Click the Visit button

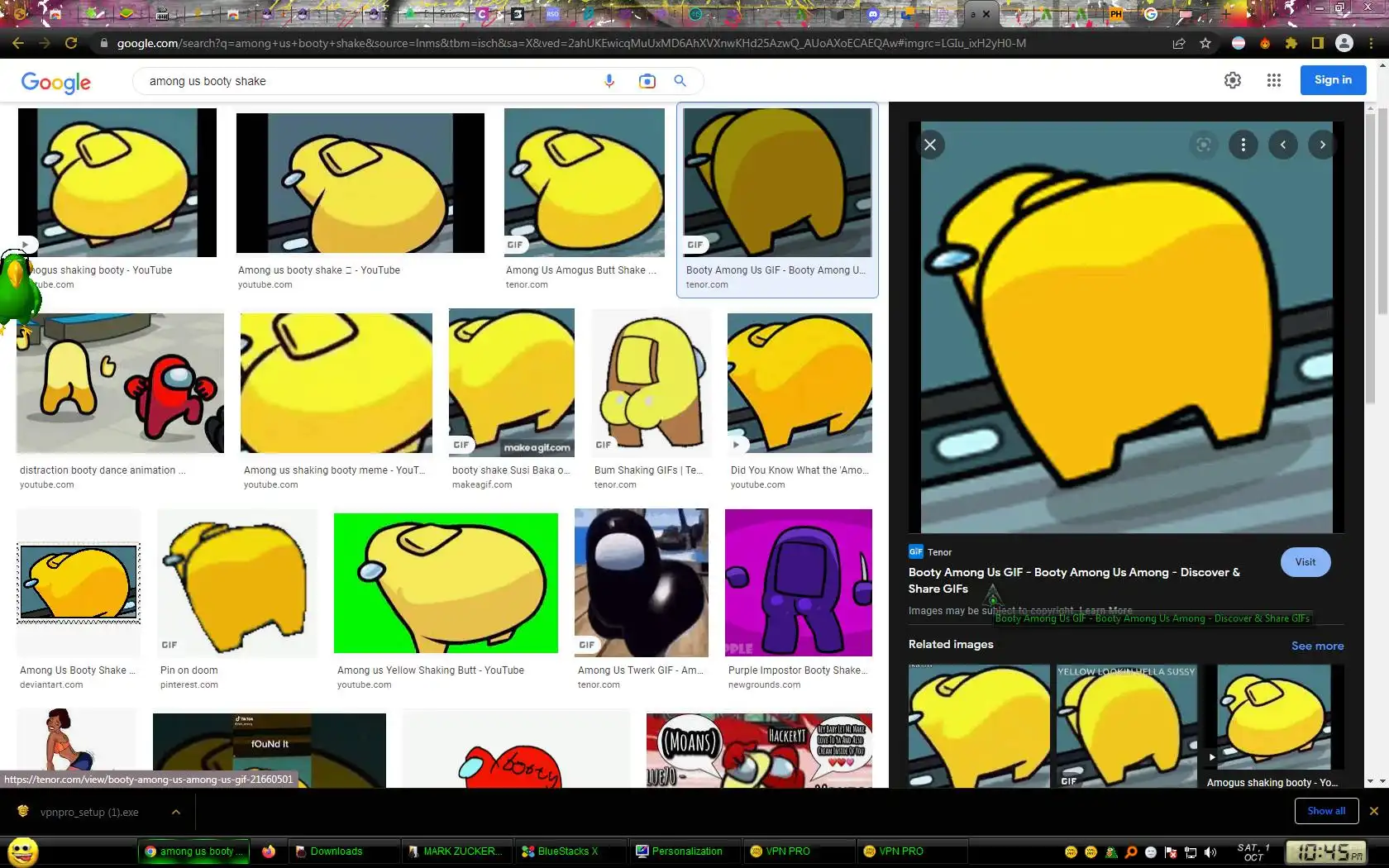(x=1305, y=562)
